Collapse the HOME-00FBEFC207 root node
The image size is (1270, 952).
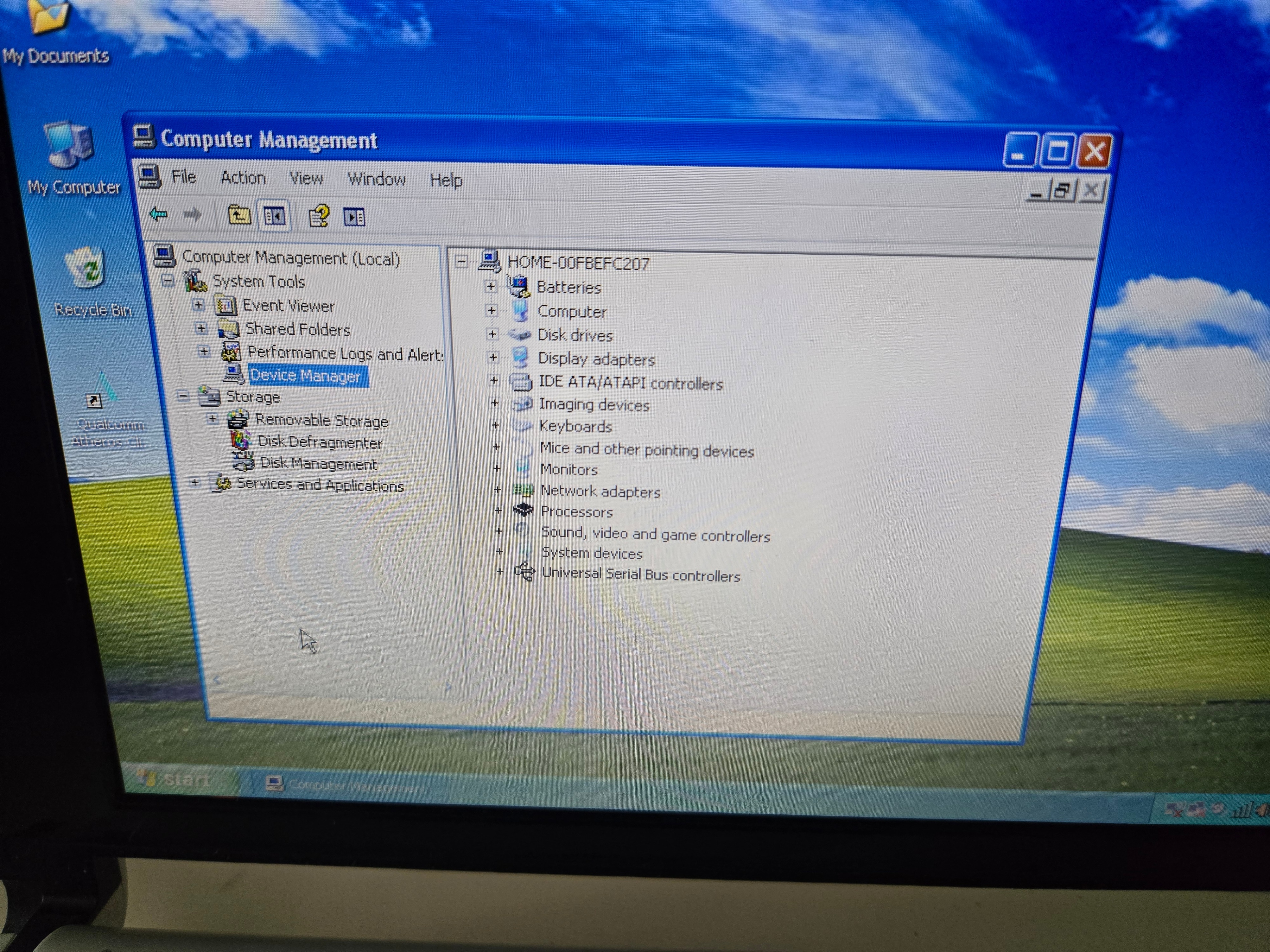tap(461, 262)
